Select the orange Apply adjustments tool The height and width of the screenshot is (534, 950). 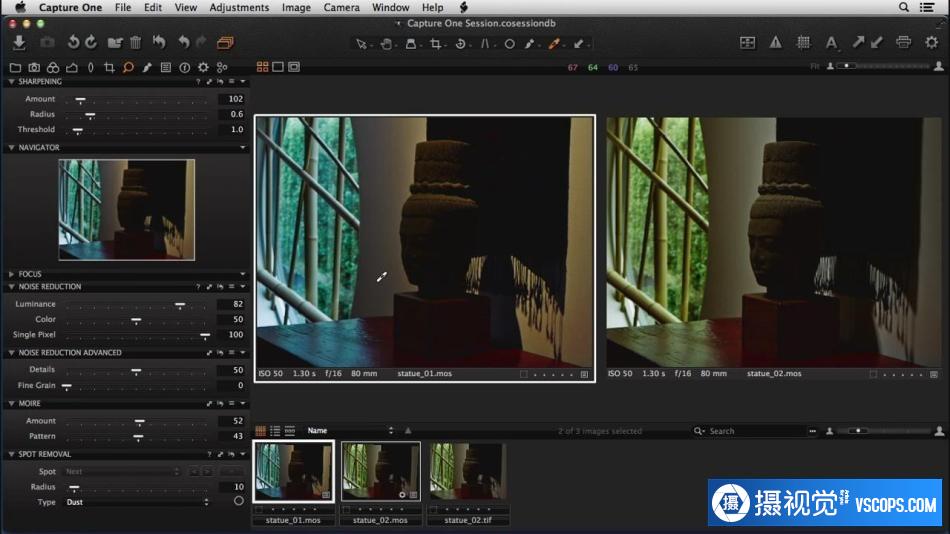point(554,44)
